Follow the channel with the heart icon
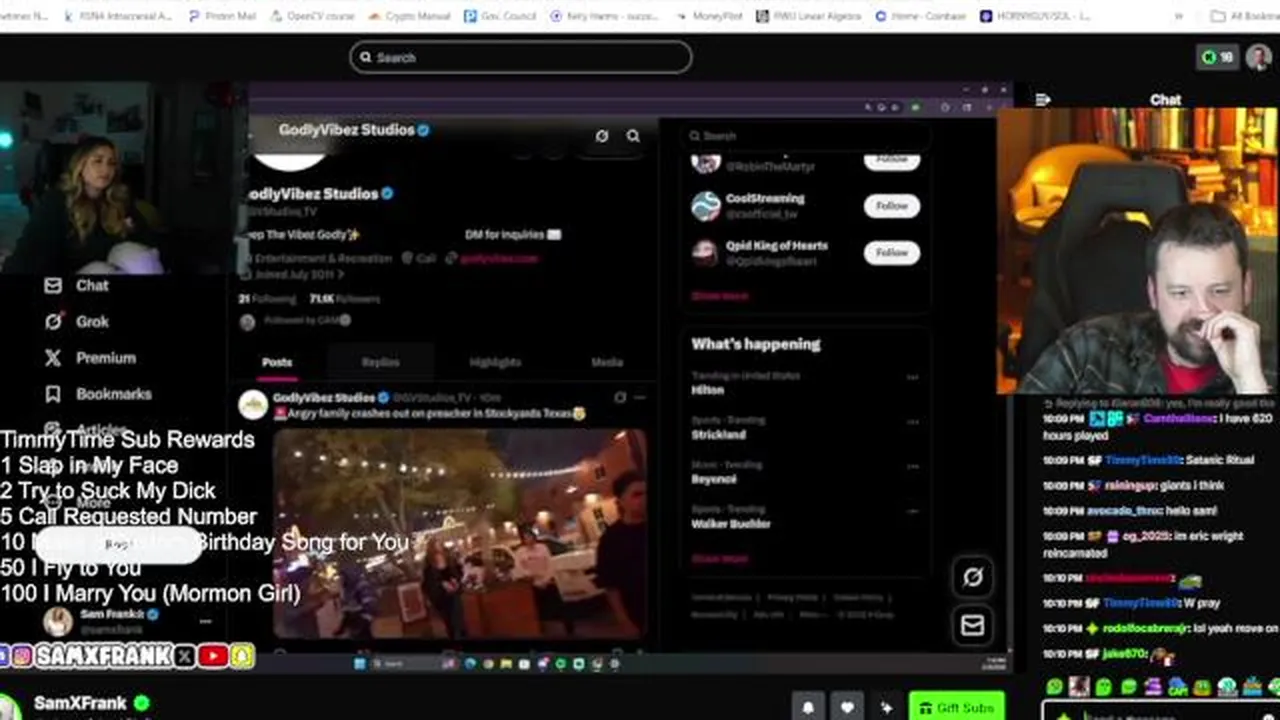 847,708
